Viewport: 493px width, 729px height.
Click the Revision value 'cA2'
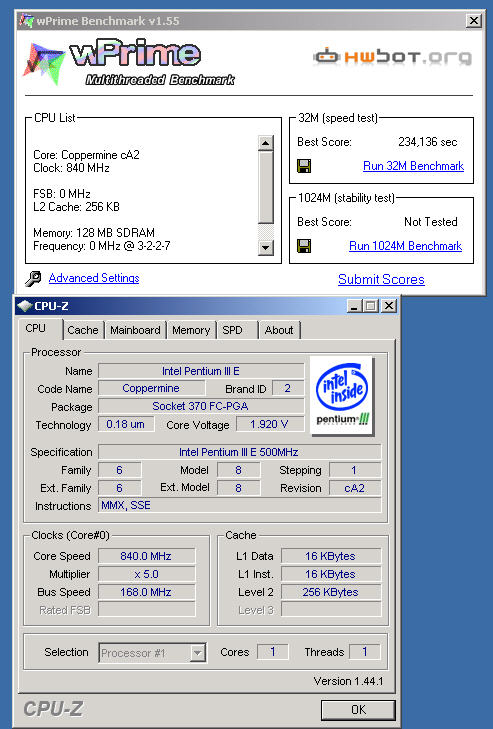coord(355,488)
